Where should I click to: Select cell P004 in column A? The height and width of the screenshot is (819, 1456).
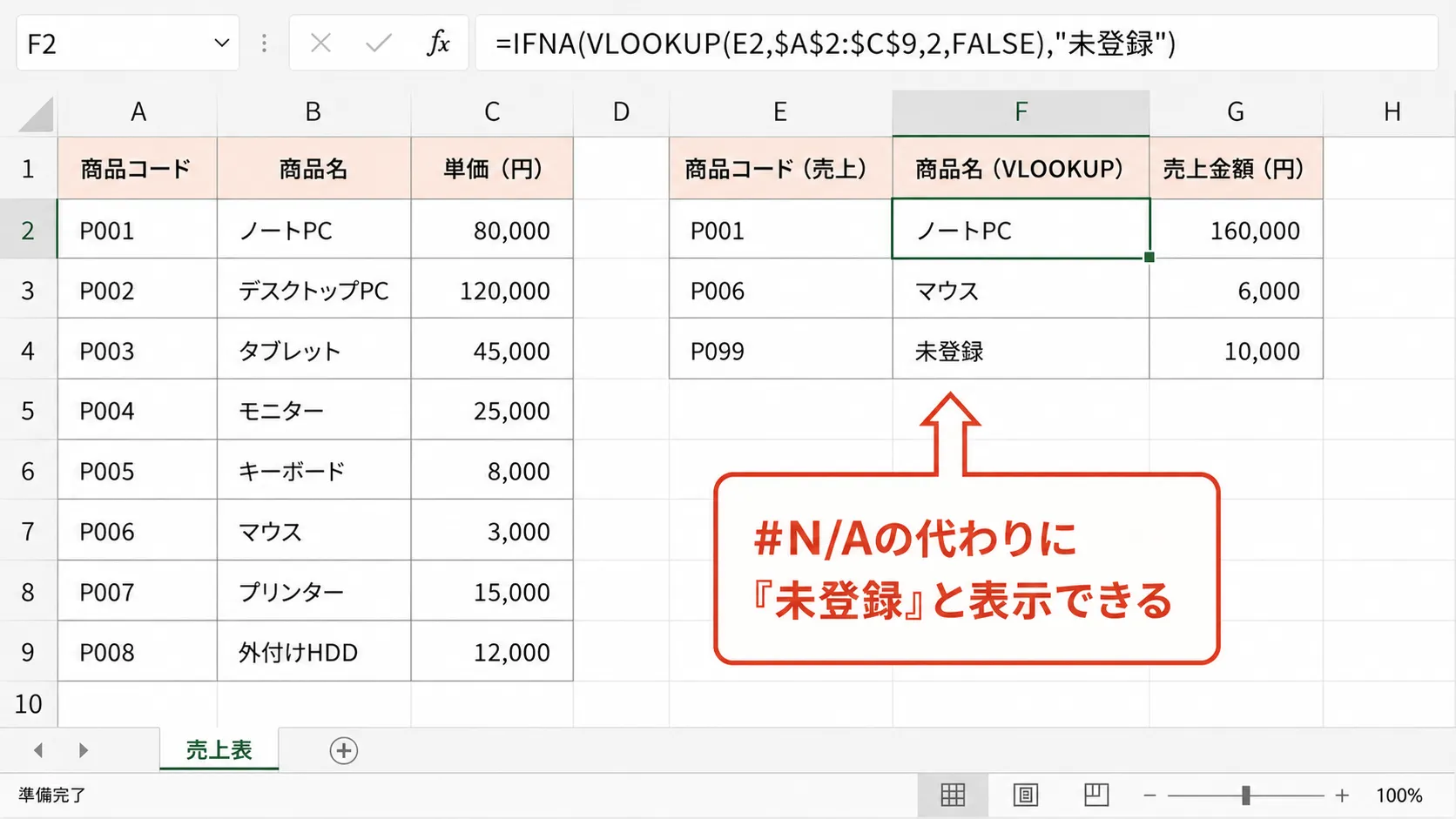[138, 411]
